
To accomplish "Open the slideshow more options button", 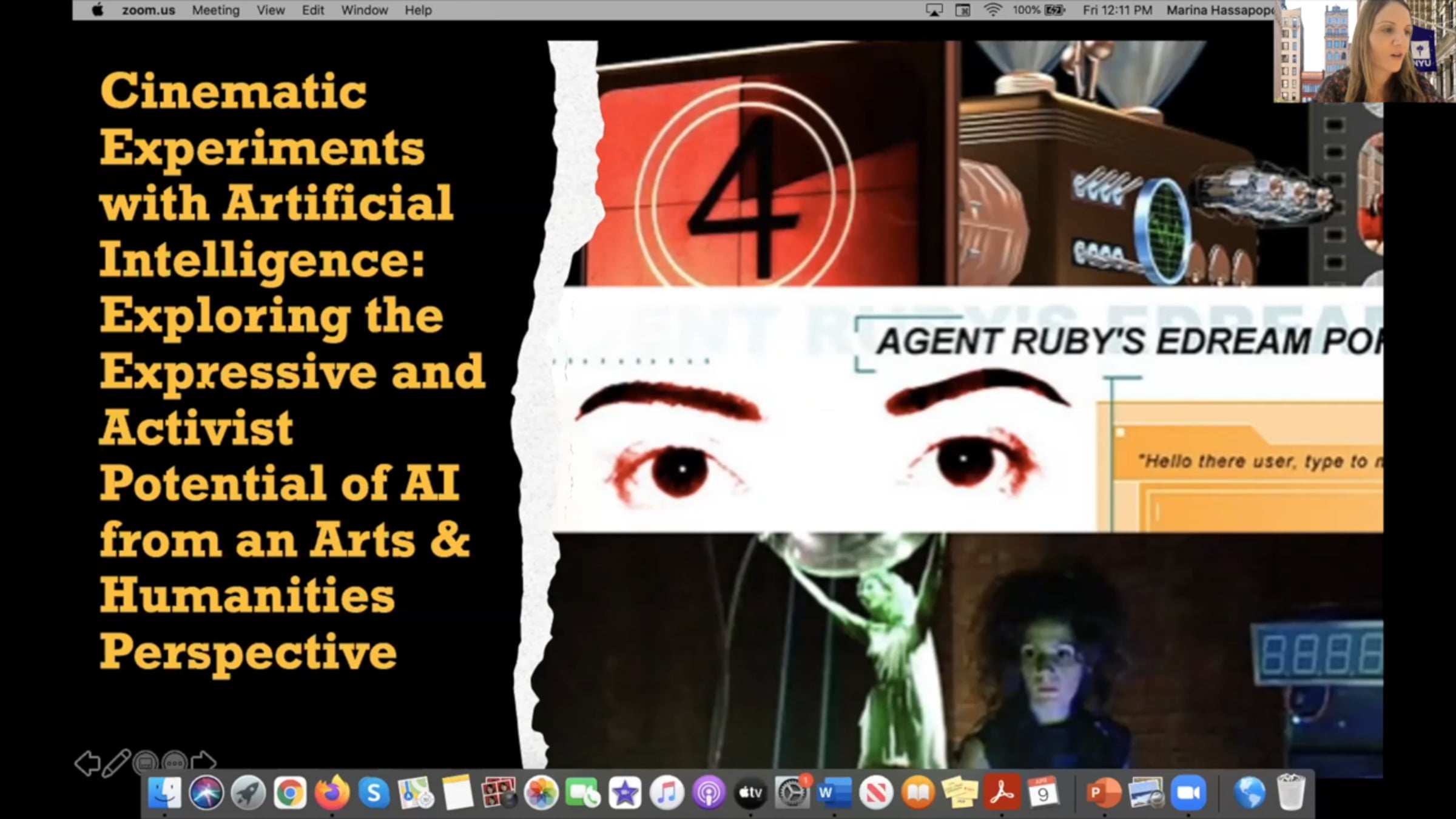I will pos(175,763).
